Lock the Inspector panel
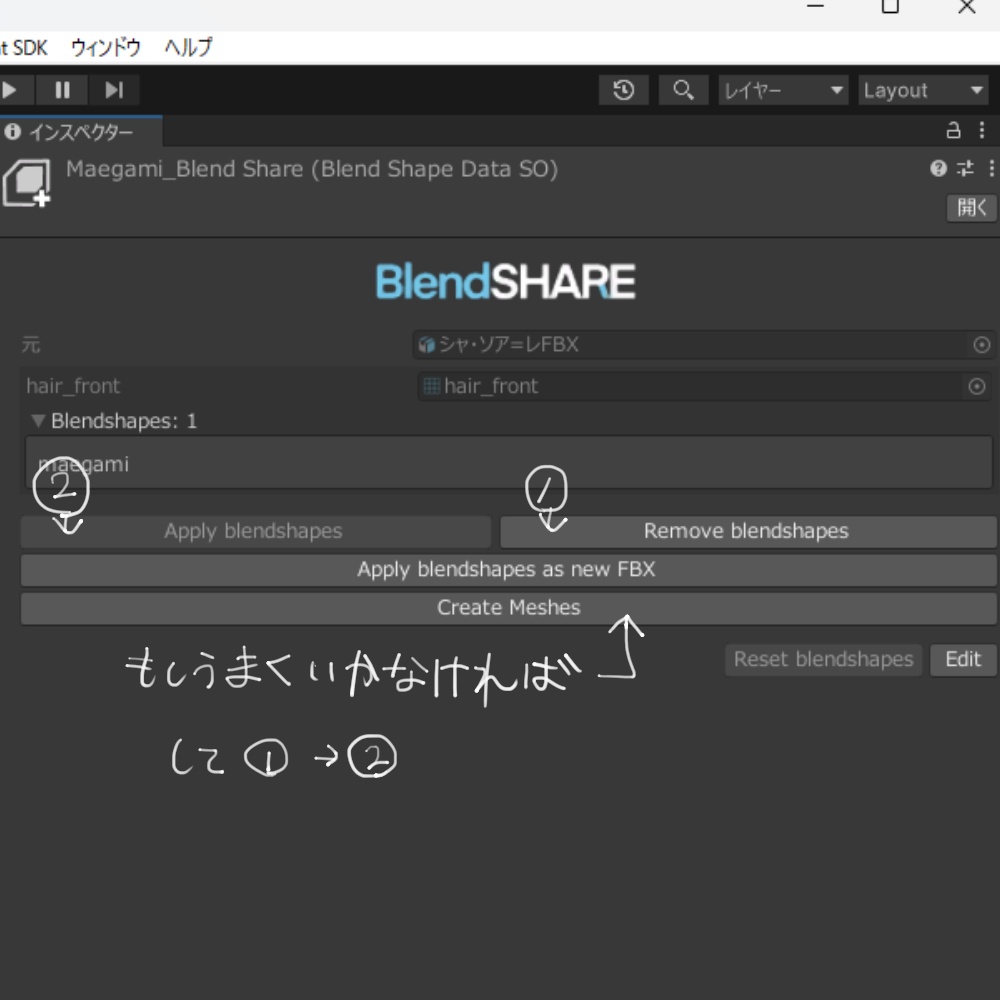 [952, 130]
